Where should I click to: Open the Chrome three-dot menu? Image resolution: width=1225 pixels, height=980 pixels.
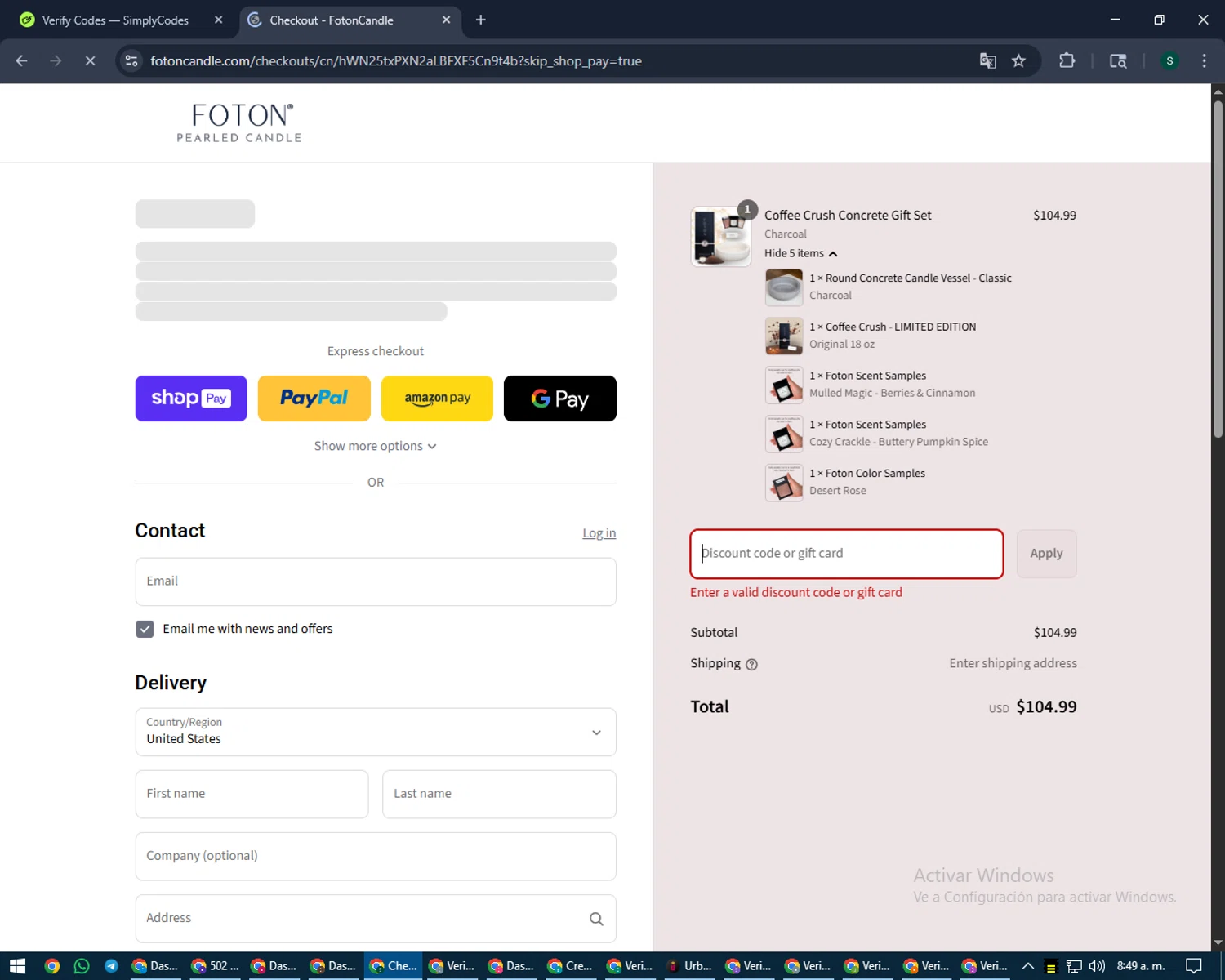pos(1204,60)
